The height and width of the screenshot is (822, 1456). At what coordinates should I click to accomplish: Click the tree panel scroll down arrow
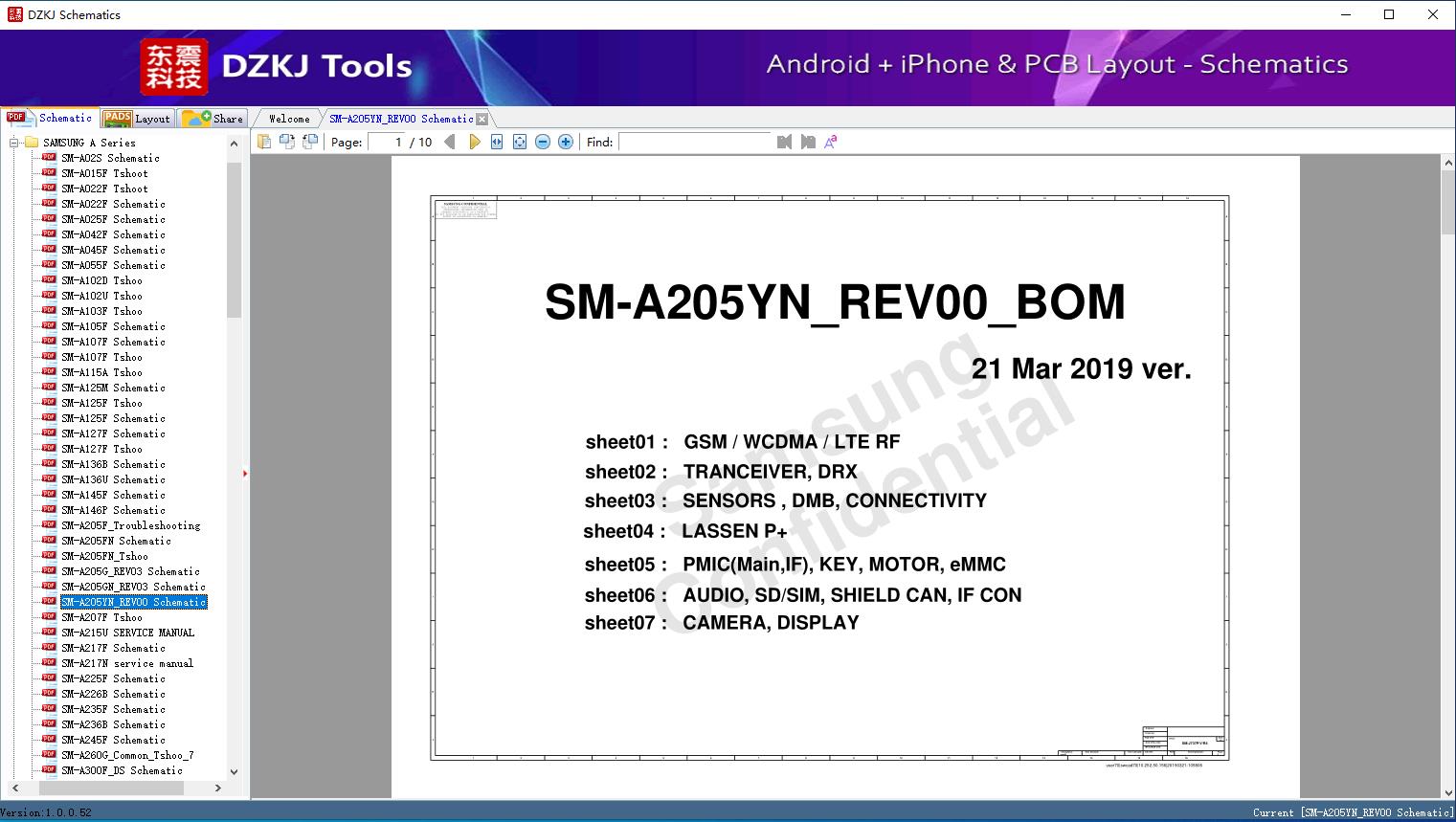point(235,771)
